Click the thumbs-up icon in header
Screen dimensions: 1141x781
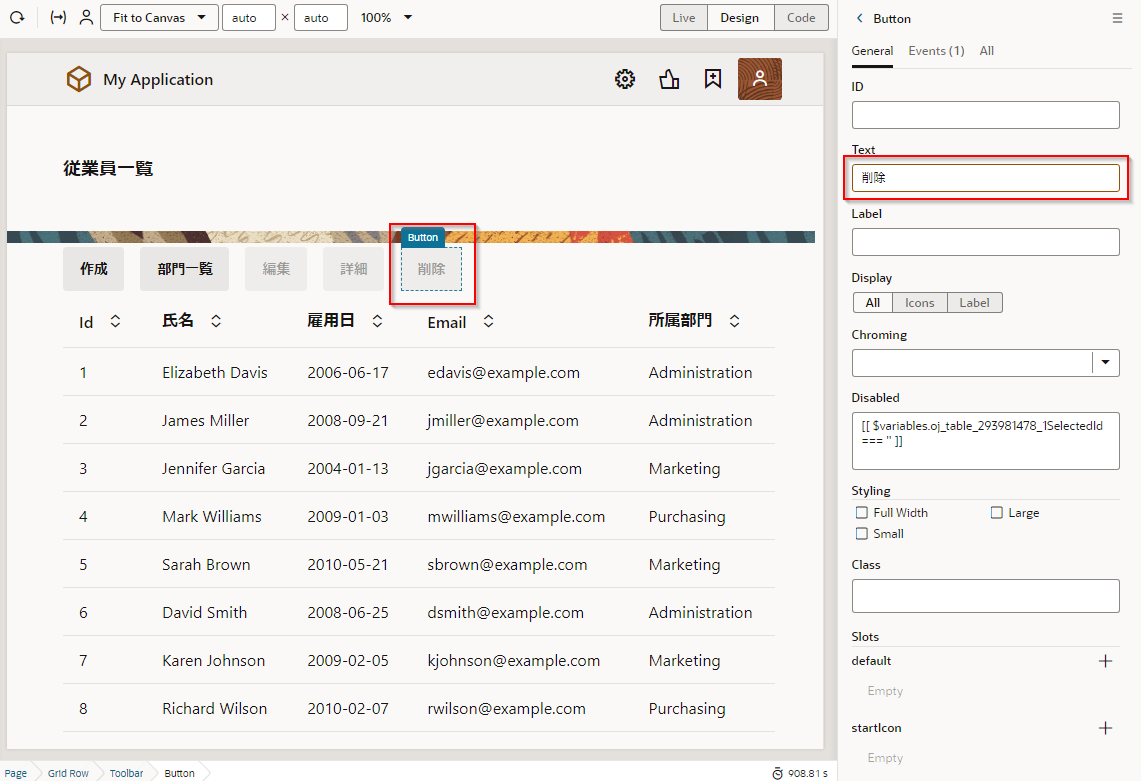pos(669,80)
